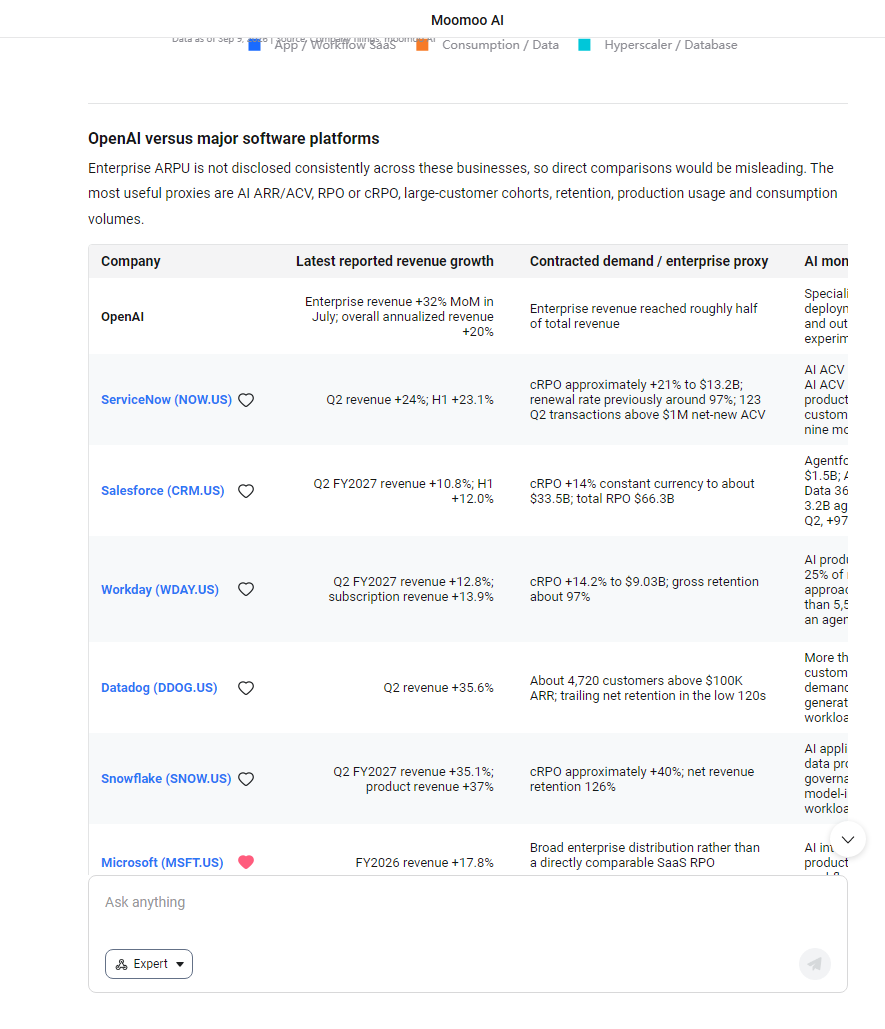Click the 'About 4,720 customers above $100K' cell
885x1029 pixels.
click(x=648, y=688)
